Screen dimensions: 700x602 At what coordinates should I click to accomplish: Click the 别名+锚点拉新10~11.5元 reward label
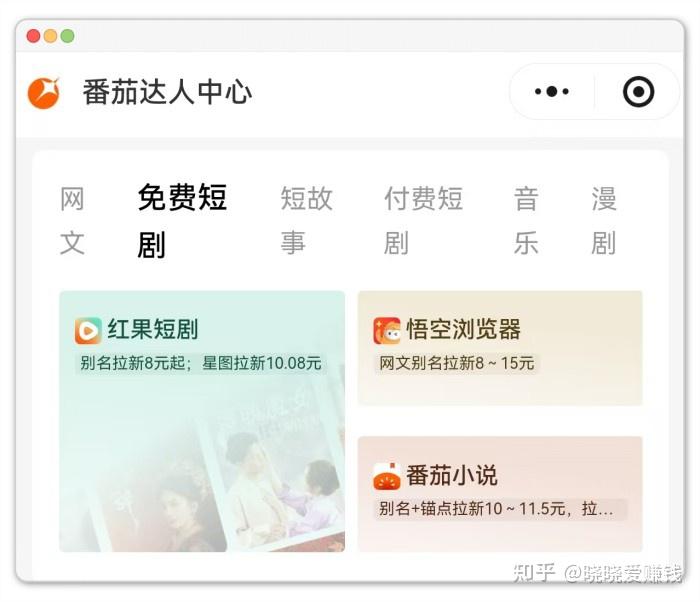pyautogui.click(x=500, y=509)
